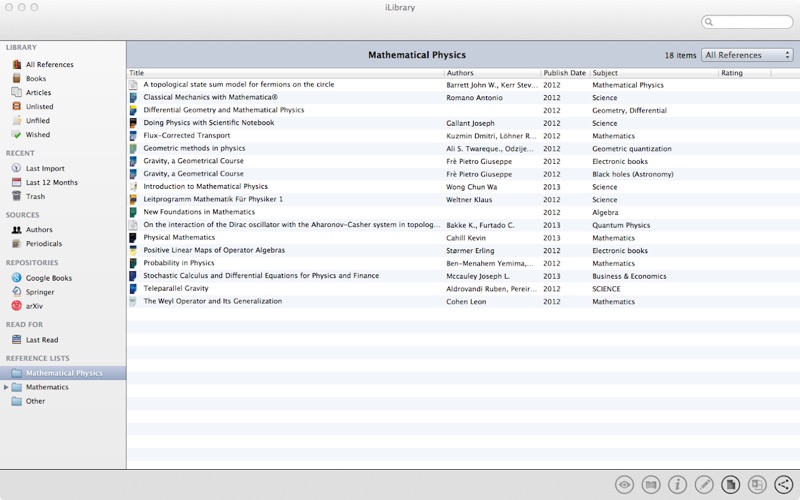800x500 pixels.
Task: Select 'Introduction to Mathematical Physics'
Action: pos(463,187)
